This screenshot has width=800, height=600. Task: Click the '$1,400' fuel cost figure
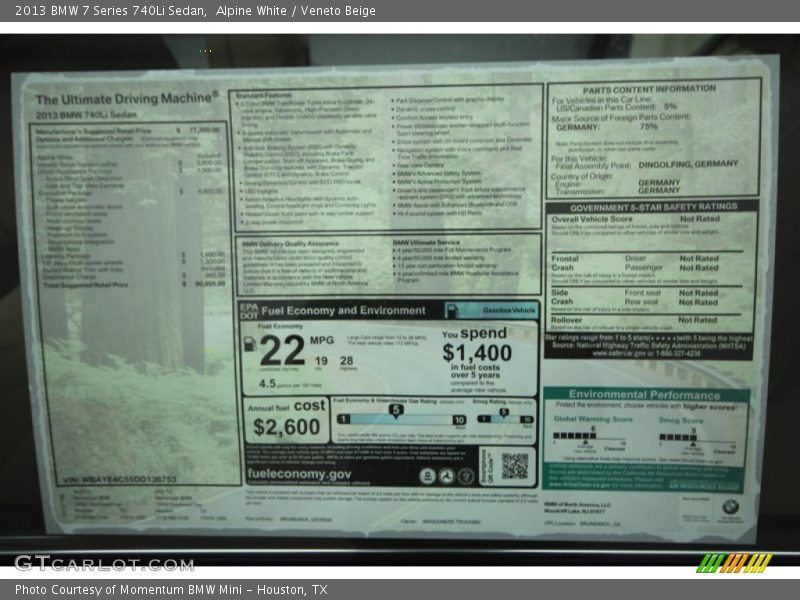(x=477, y=353)
